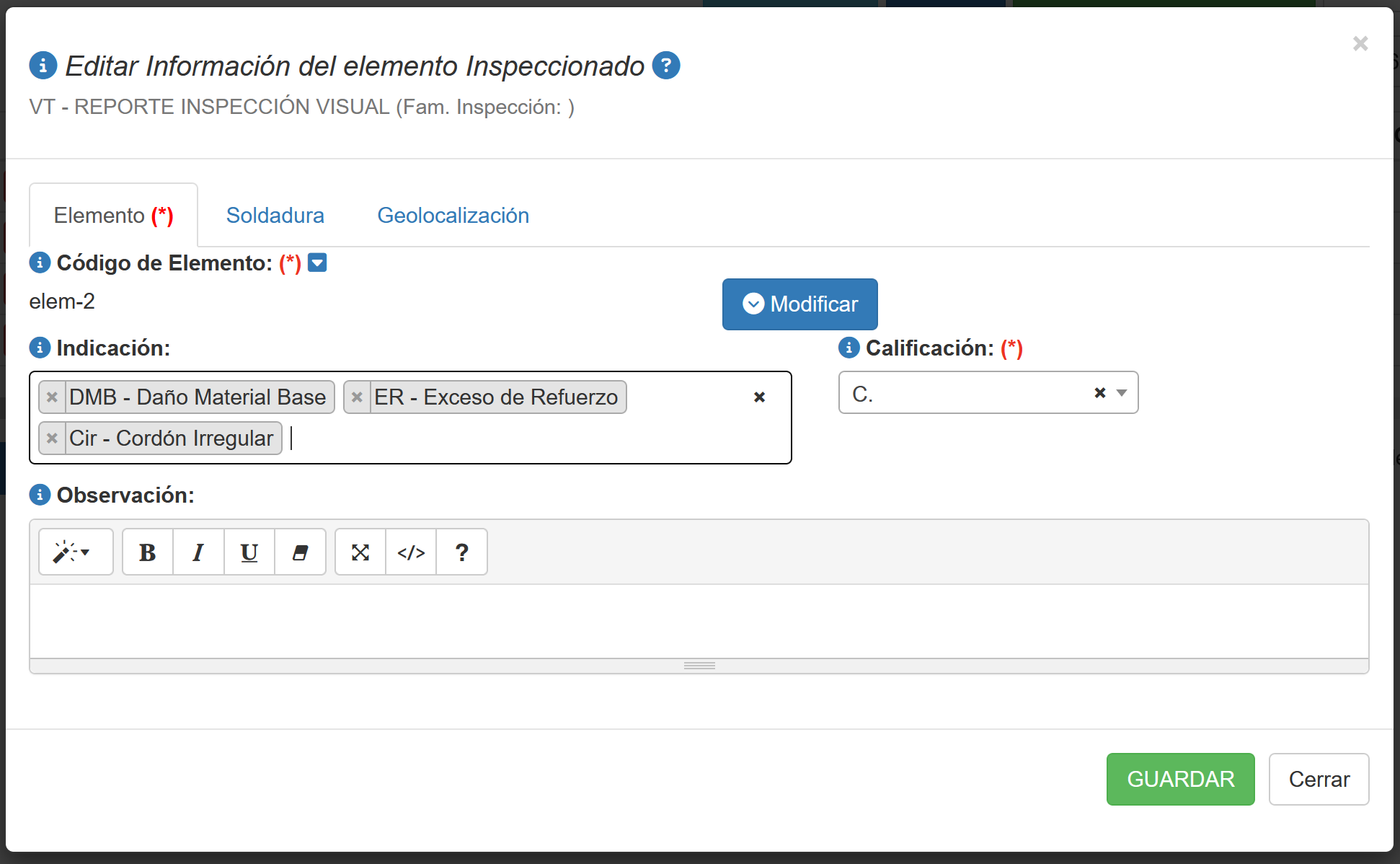This screenshot has width=1400, height=864.
Task: Open the editor help question mark
Action: (x=462, y=552)
